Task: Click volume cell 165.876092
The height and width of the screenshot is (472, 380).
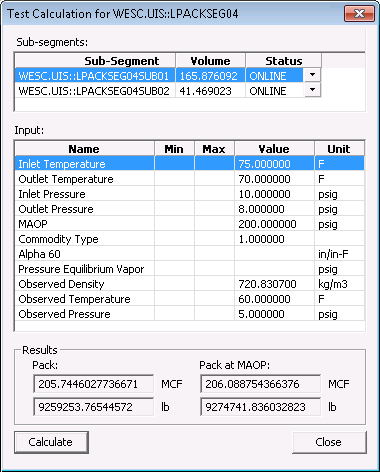Action: coord(210,76)
